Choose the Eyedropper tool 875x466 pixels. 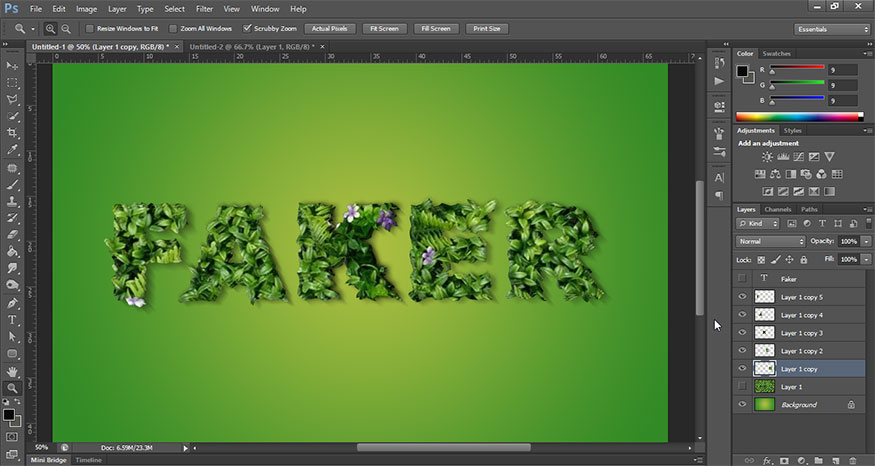point(12,149)
